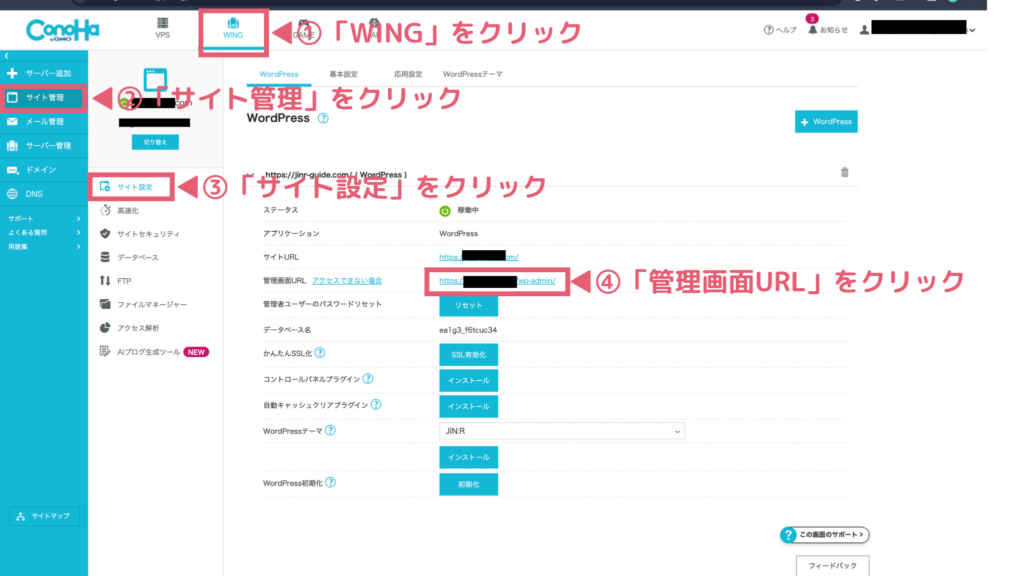This screenshot has width=1024, height=576.
Task: Expand サポート section
Action: point(44,219)
